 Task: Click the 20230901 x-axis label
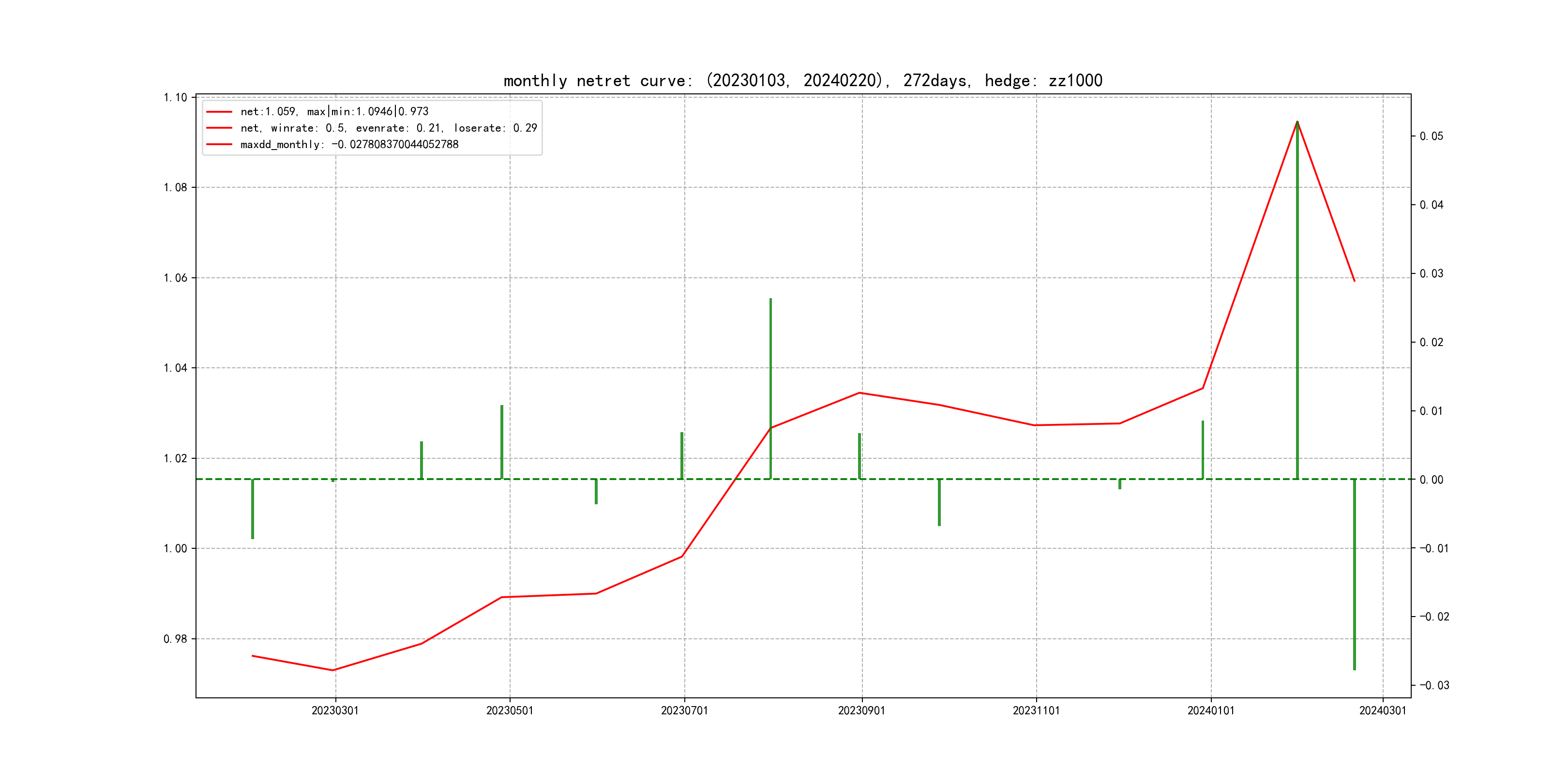click(x=861, y=710)
